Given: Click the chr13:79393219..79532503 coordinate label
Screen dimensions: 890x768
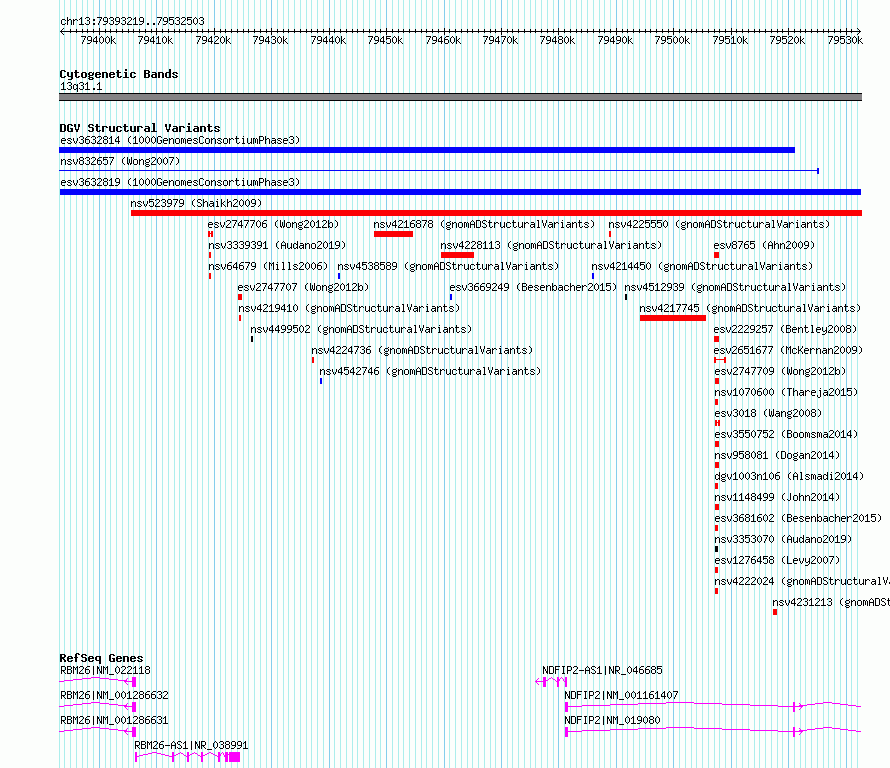Looking at the screenshot, I should pos(132,22).
